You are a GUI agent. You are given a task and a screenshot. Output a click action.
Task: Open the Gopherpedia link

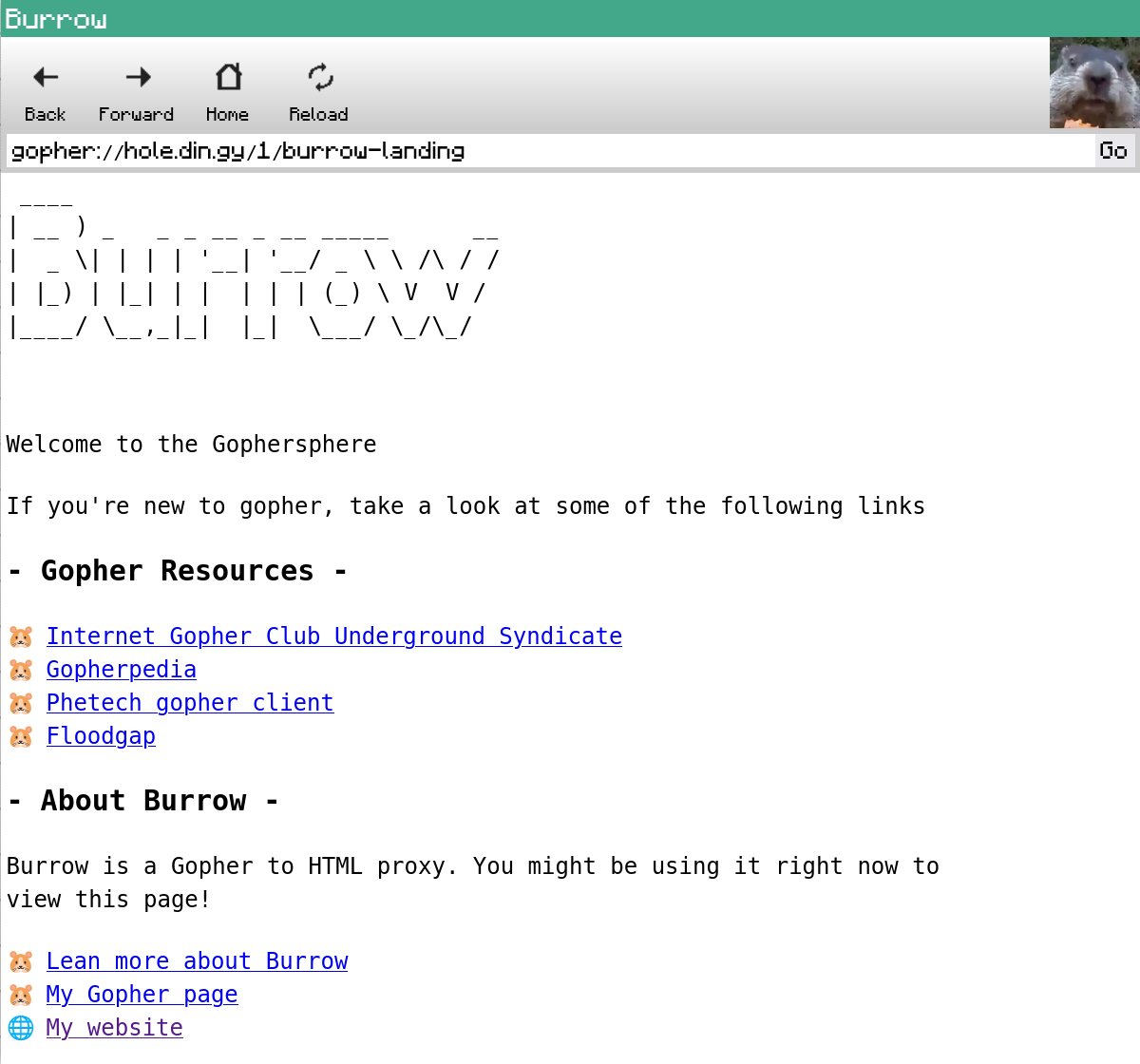[x=121, y=670]
